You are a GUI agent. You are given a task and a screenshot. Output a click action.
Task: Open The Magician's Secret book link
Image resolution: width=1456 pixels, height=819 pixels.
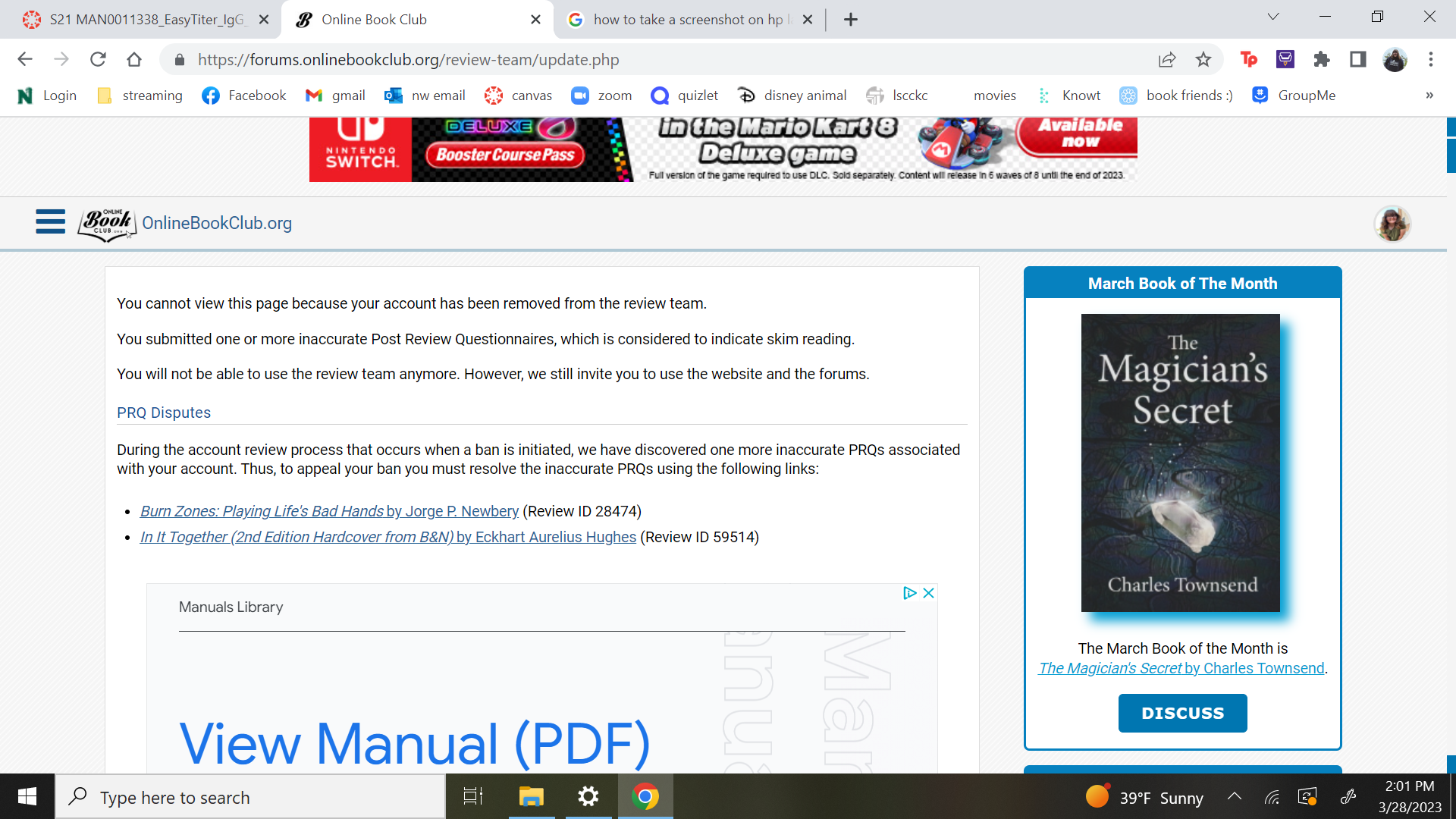1181,668
